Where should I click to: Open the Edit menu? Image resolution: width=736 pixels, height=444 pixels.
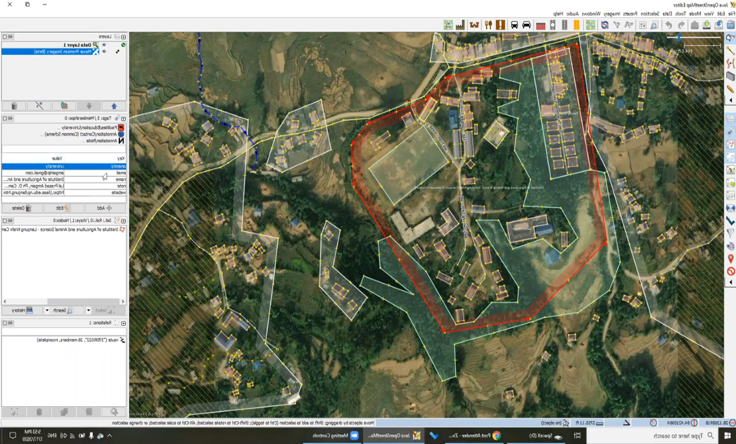[x=721, y=14]
